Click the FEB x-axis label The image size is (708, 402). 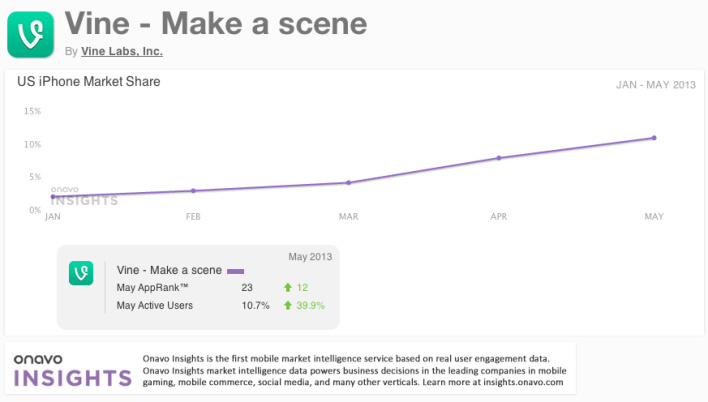coord(193,217)
